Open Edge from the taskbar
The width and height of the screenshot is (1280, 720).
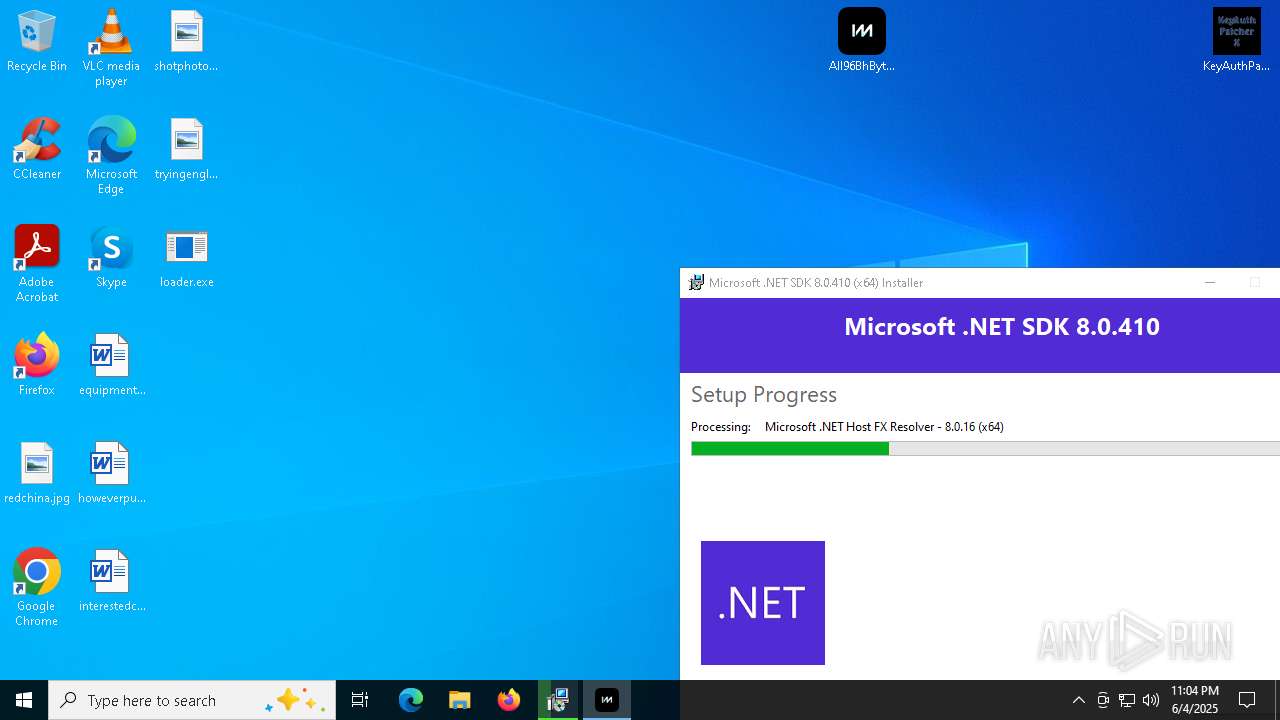411,700
